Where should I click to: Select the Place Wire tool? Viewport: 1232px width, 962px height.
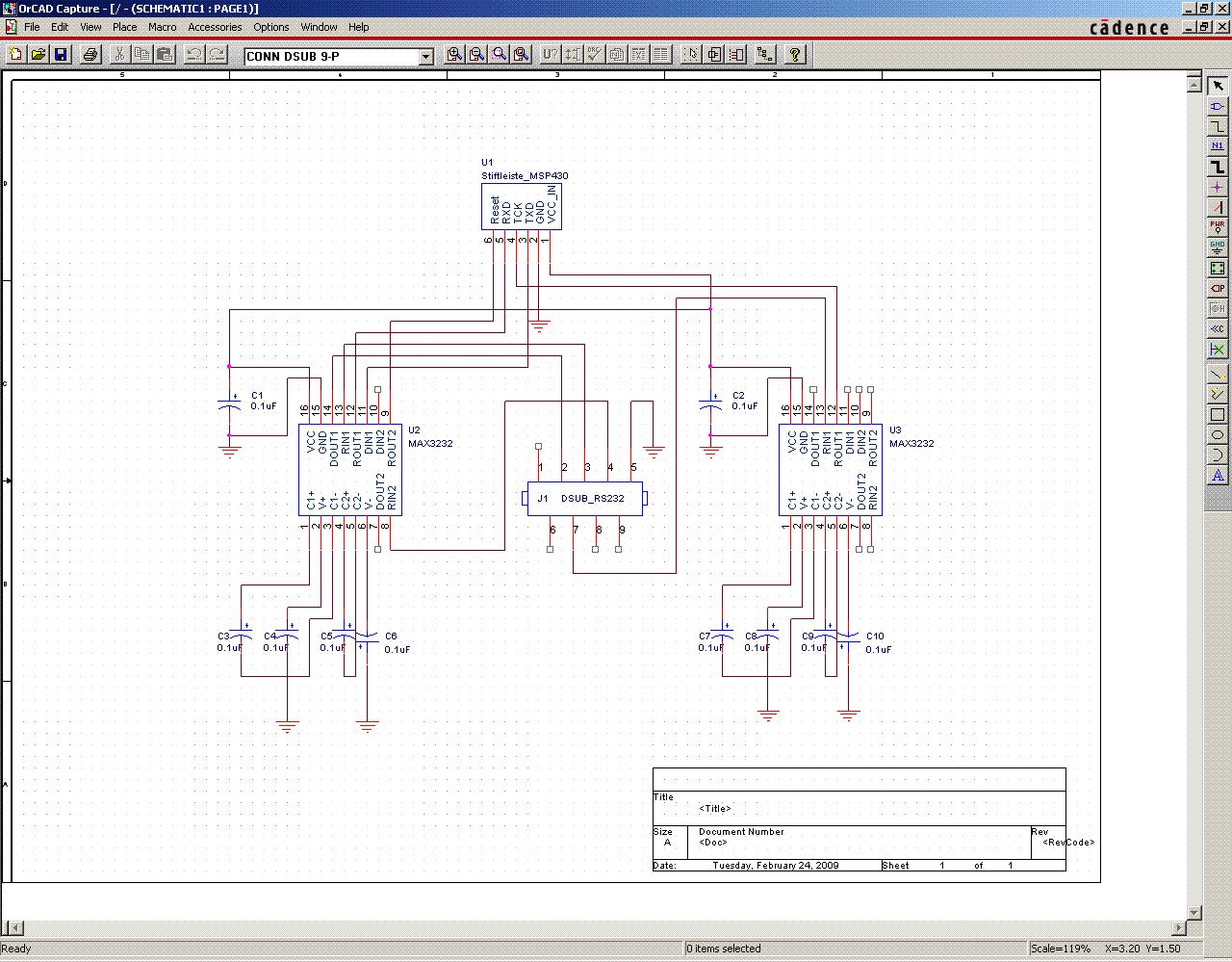tap(1218, 126)
